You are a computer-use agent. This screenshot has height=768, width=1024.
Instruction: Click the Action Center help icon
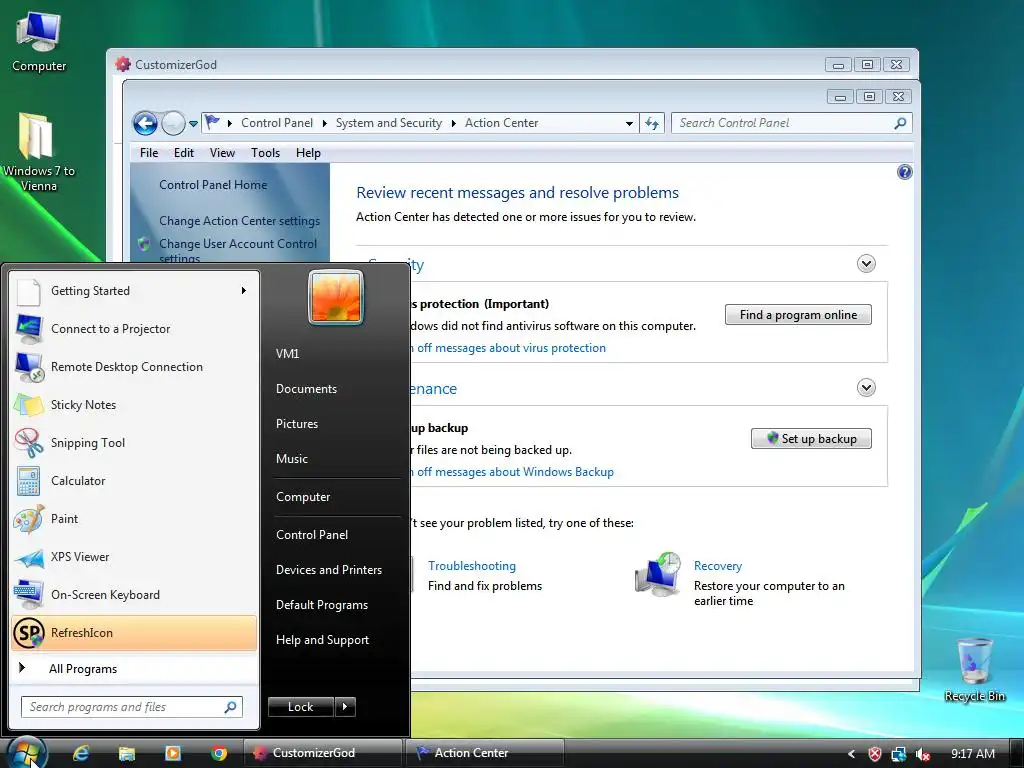pyautogui.click(x=904, y=172)
